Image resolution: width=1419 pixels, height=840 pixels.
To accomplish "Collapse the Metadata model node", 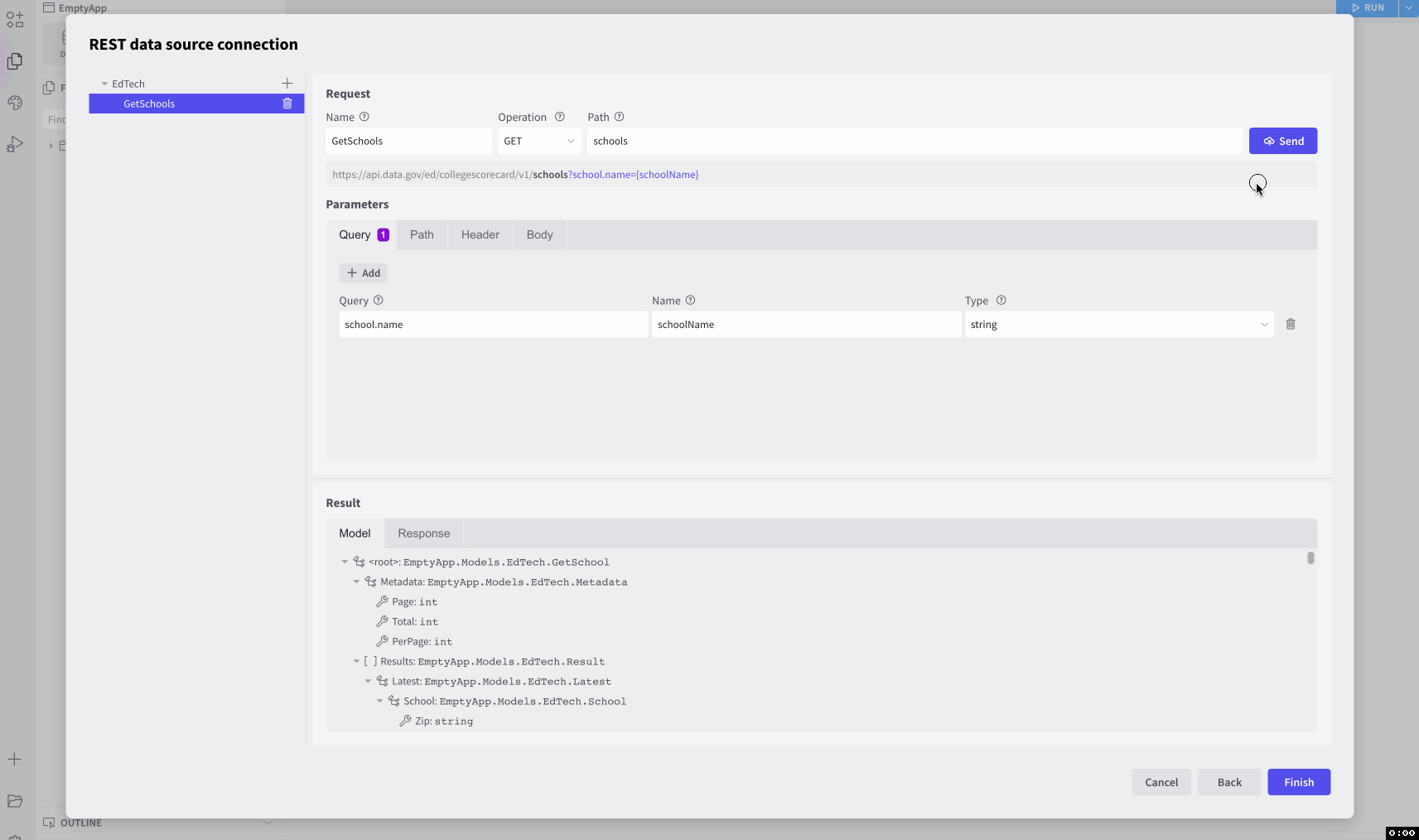I will click(x=357, y=582).
